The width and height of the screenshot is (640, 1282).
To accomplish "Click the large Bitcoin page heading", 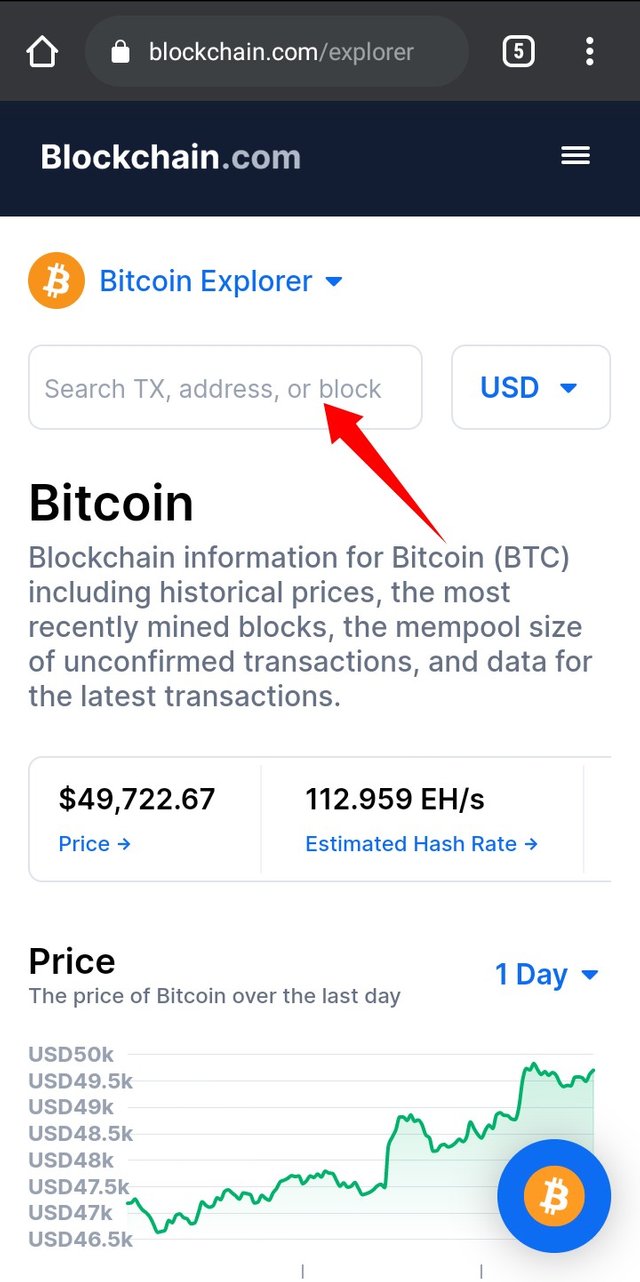I will pyautogui.click(x=111, y=503).
